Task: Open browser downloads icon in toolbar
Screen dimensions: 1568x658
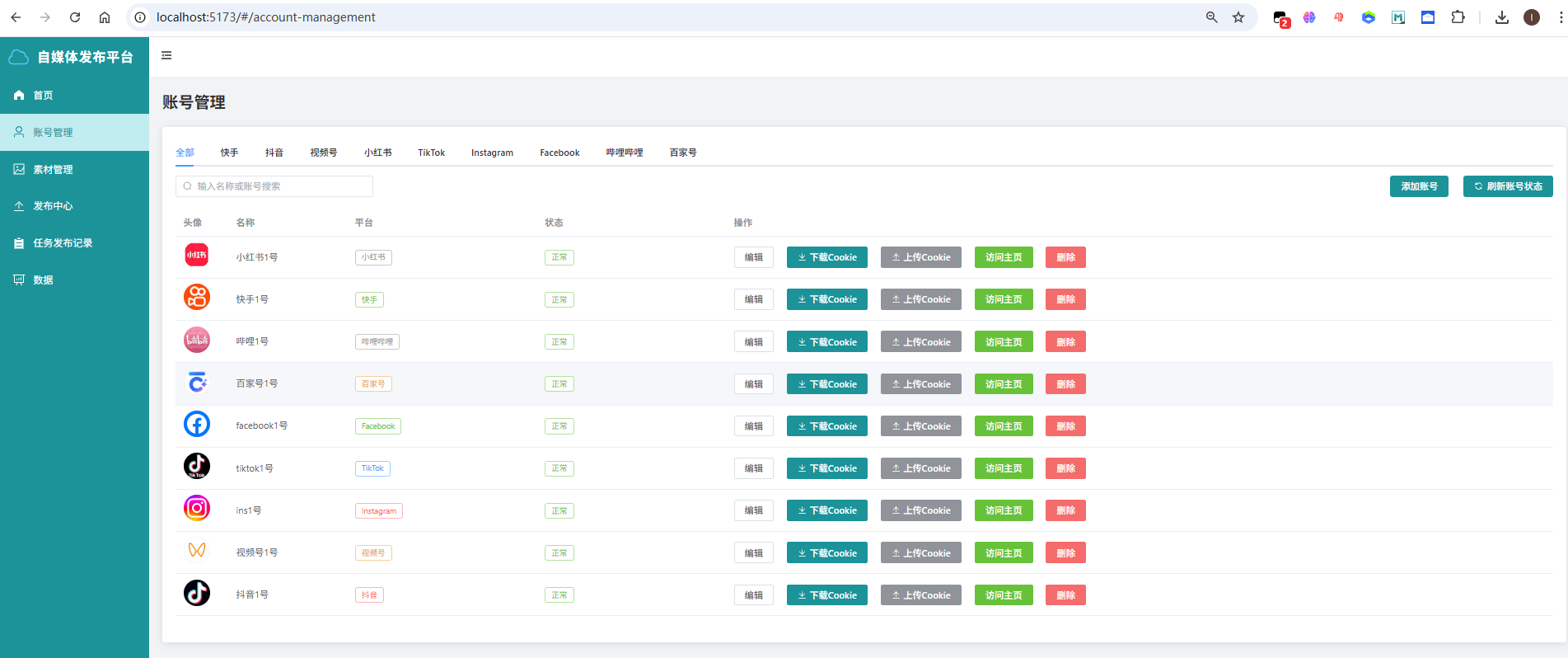Action: tap(1502, 17)
